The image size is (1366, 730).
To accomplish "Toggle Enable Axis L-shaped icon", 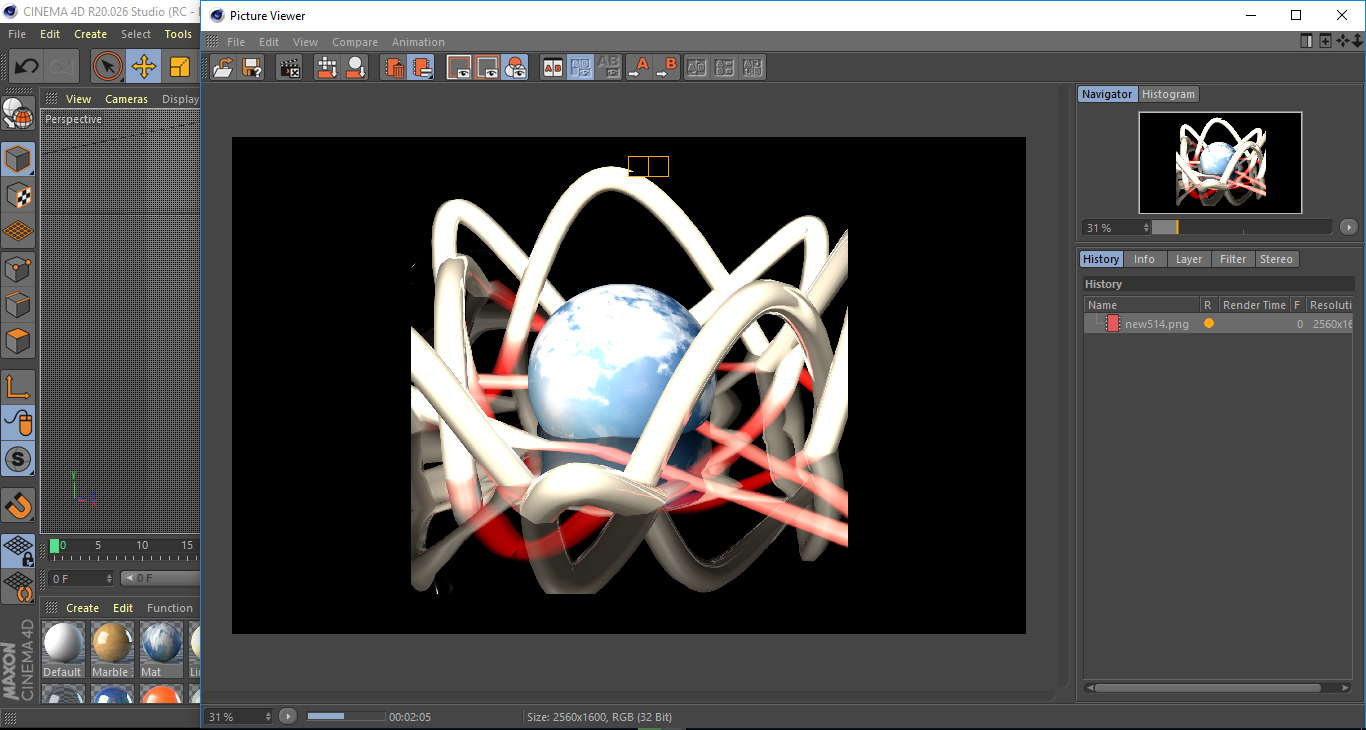I will [18, 386].
